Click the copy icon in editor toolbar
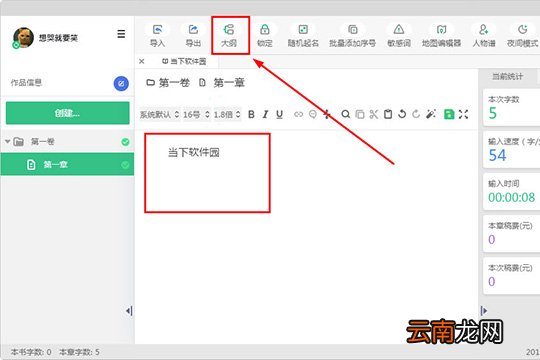 click(x=360, y=114)
